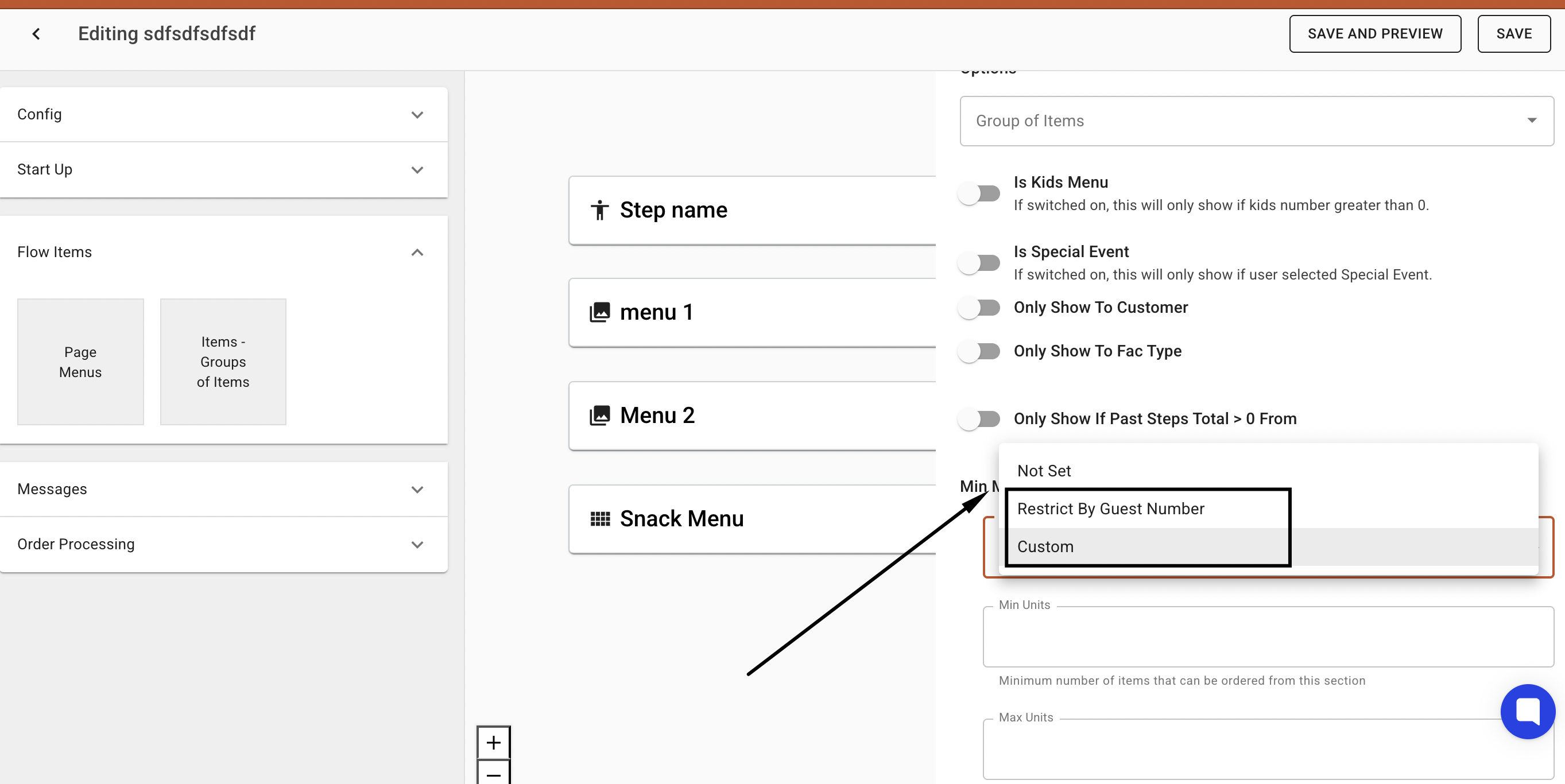Click the Save and Preview button
Image resolution: width=1565 pixels, height=784 pixels.
[1374, 34]
